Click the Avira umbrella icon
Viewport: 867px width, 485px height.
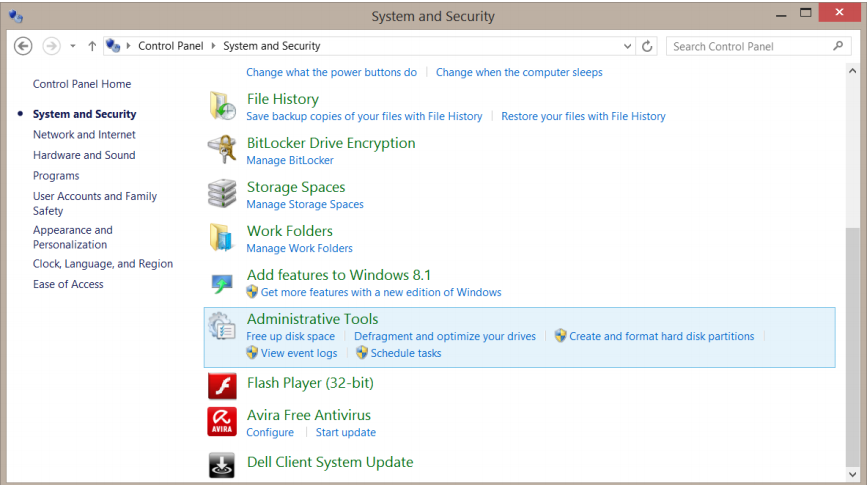tap(222, 422)
